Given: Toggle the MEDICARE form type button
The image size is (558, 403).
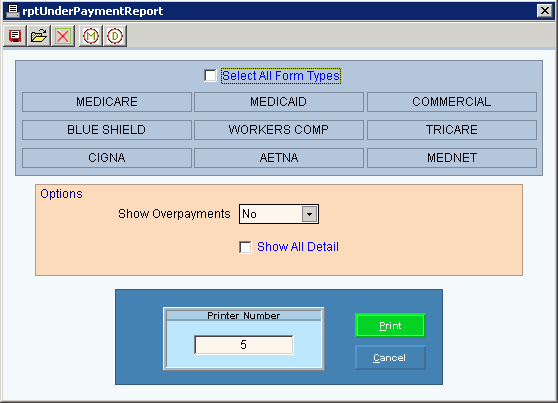Looking at the screenshot, I should click(107, 102).
